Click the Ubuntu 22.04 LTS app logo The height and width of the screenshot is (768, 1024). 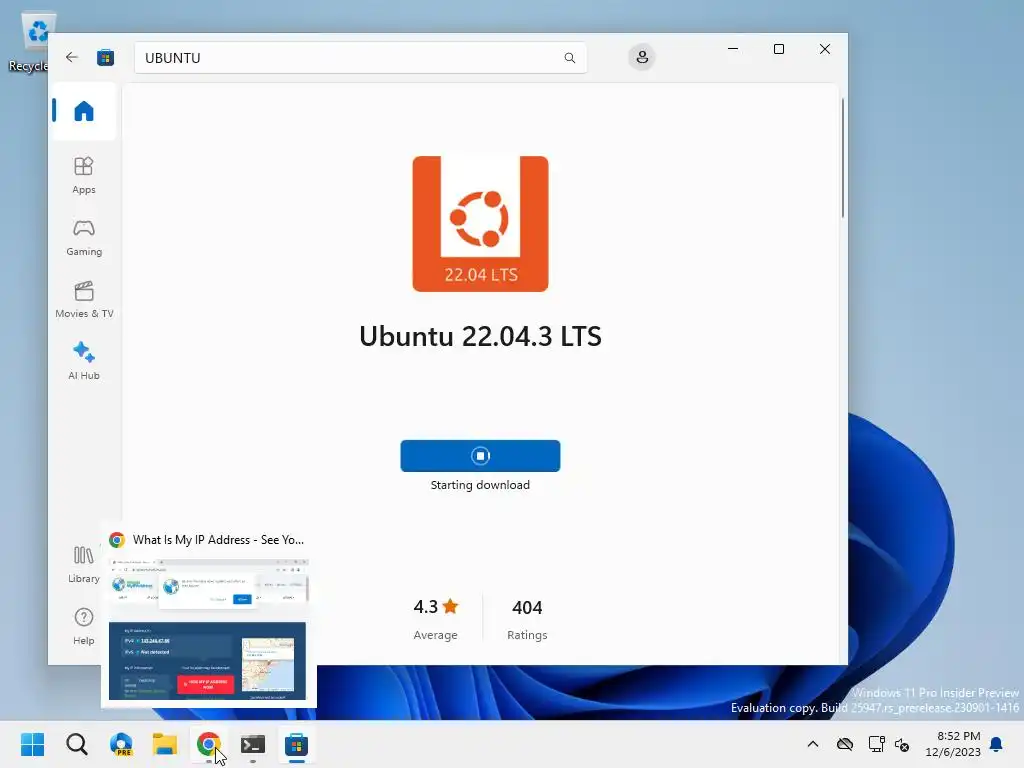click(x=480, y=224)
